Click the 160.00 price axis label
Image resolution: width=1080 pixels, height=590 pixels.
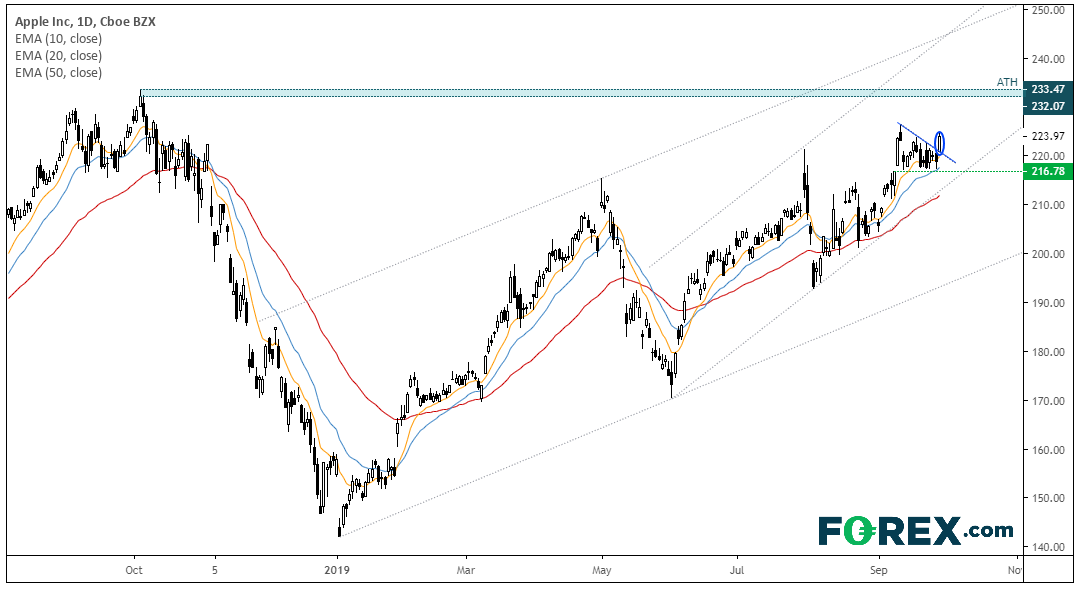coord(1048,450)
